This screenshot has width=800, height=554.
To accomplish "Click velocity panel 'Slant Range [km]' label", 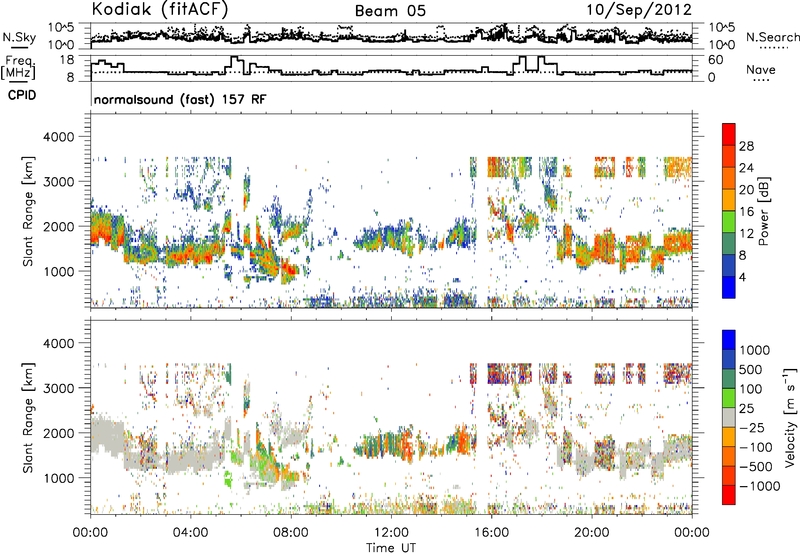I will [x=28, y=417].
